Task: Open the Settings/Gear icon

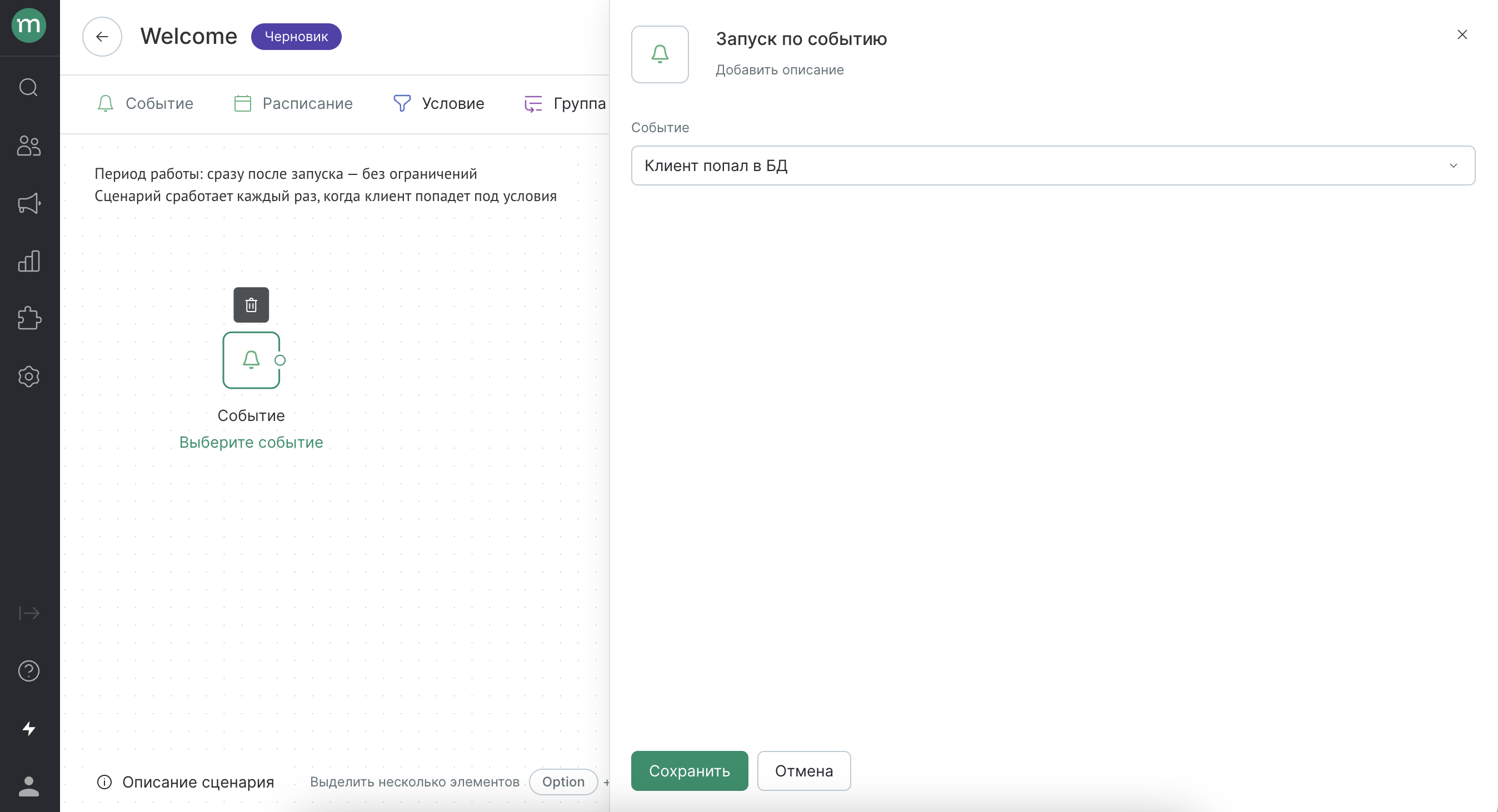Action: pos(28,376)
